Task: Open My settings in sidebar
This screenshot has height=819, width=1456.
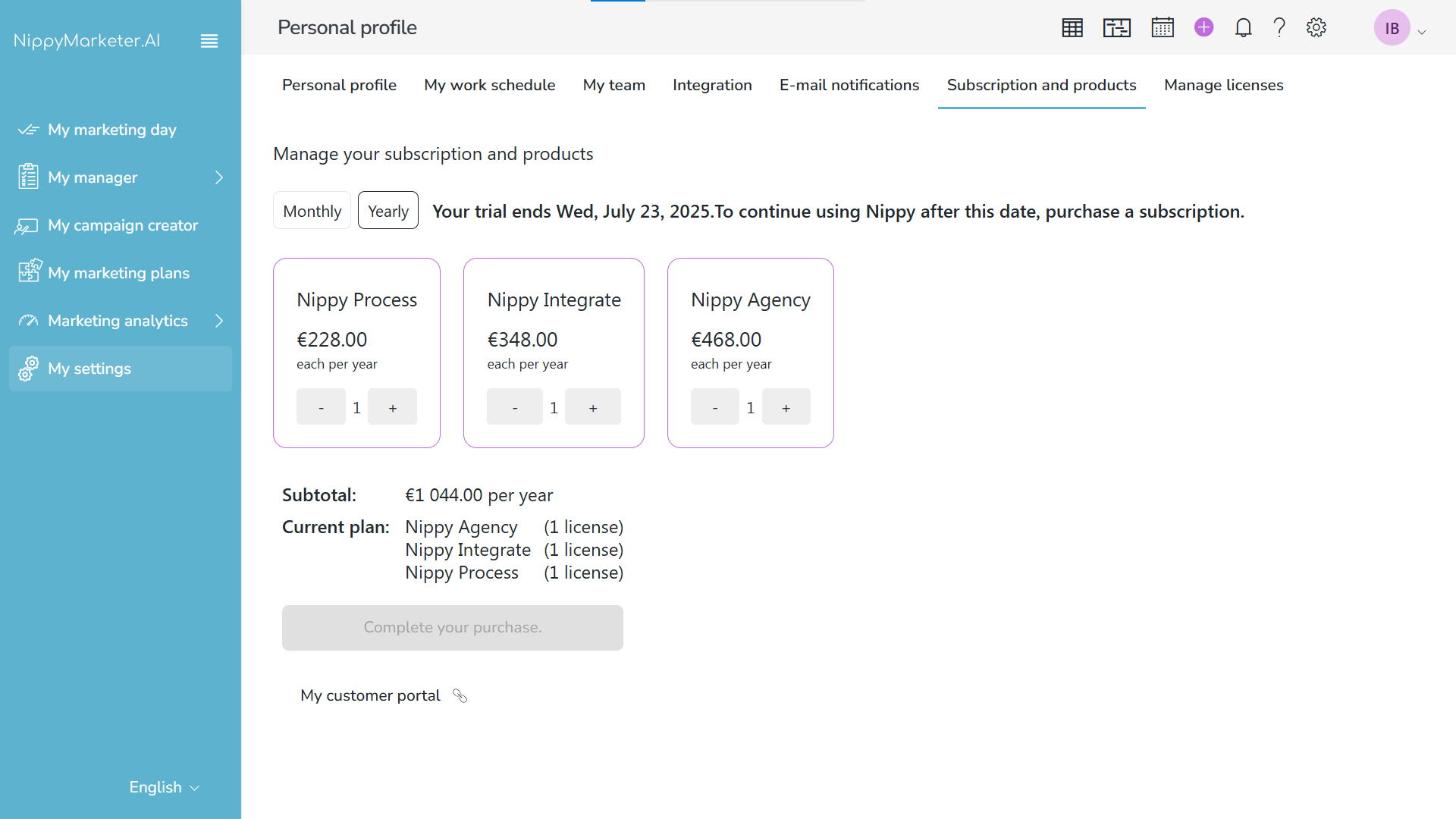Action: click(121, 369)
